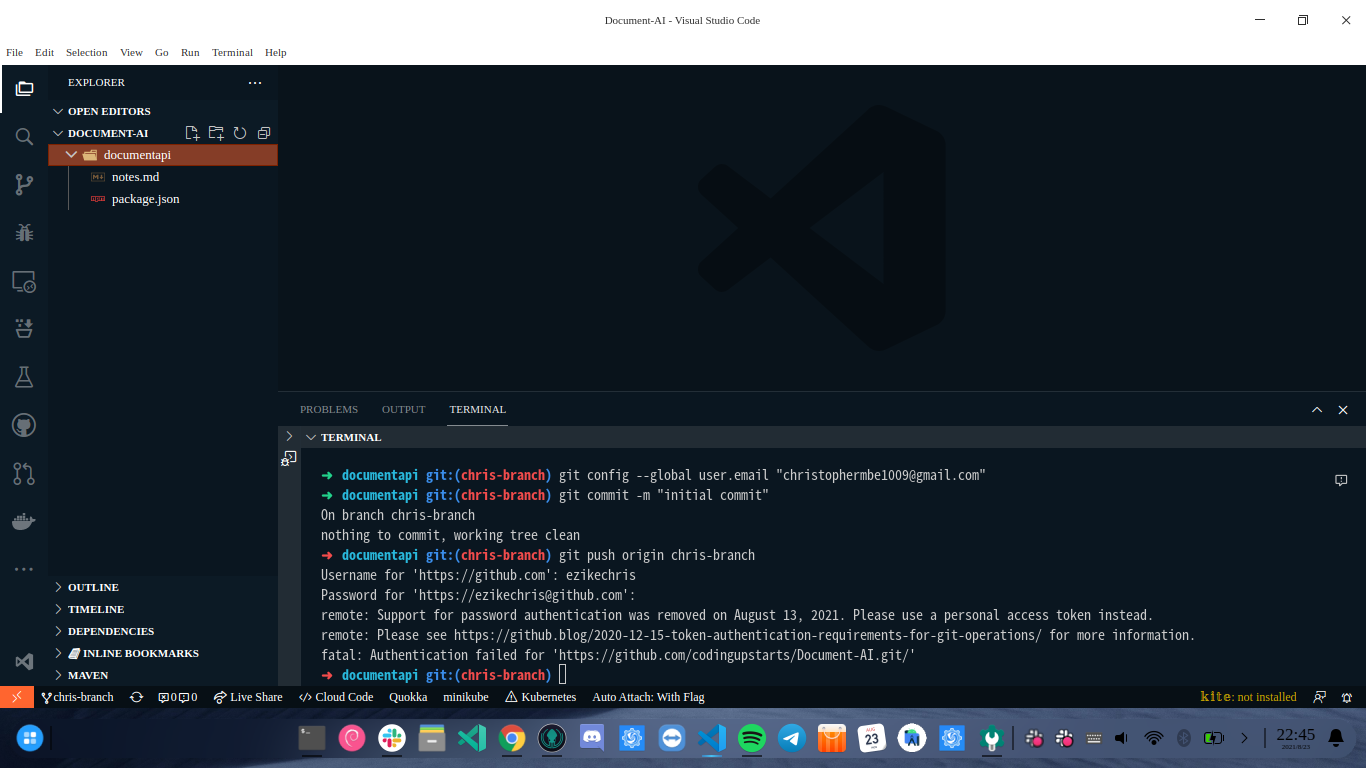Screen dimensions: 1366x768
Task: Refresh the Explorer file tree
Action: pyautogui.click(x=240, y=132)
